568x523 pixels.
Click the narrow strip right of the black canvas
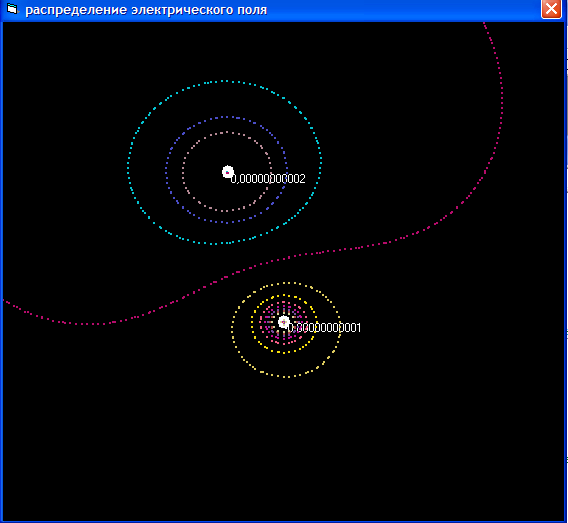coord(566,272)
